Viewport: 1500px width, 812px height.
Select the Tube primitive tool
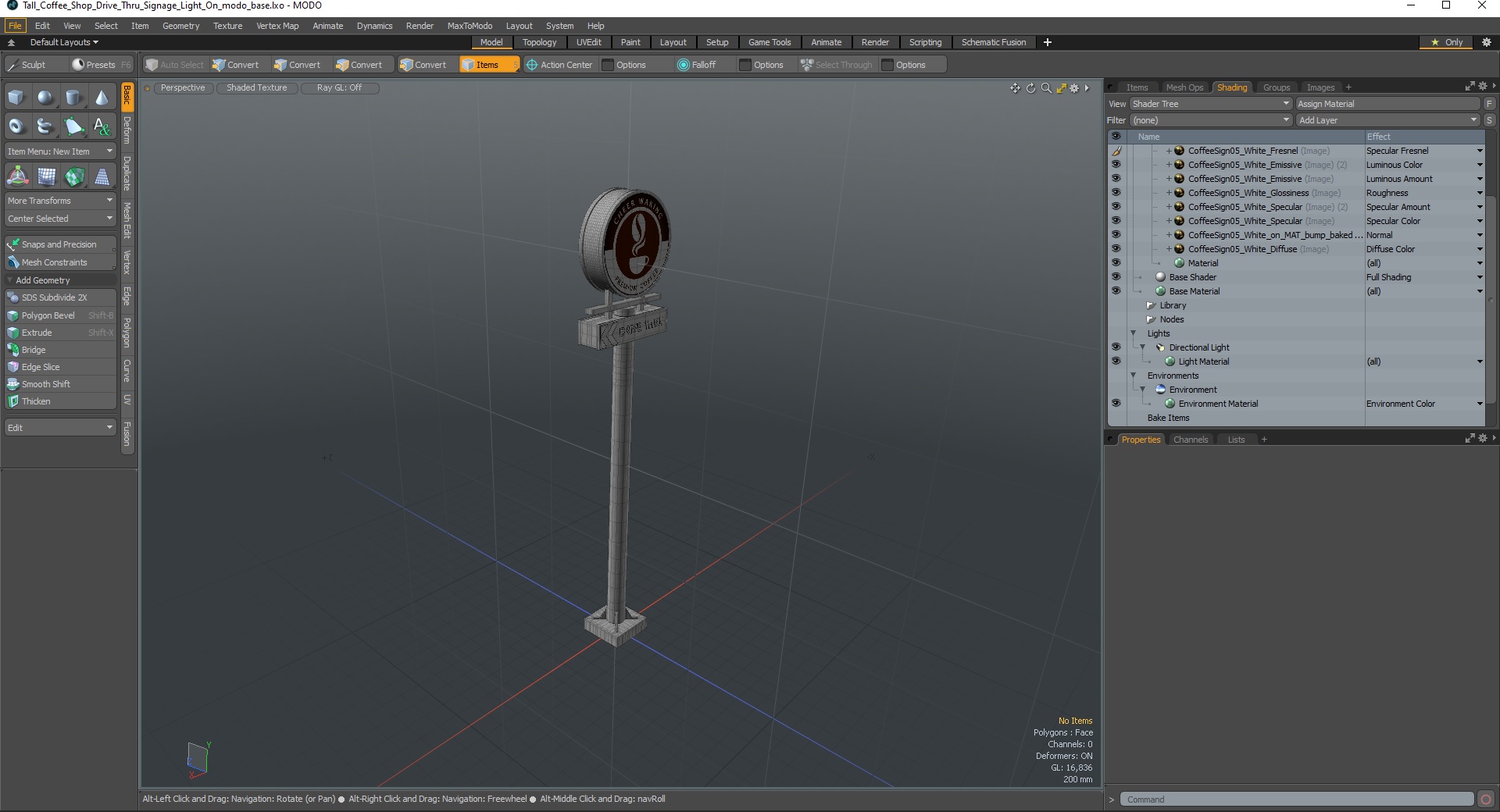[45, 126]
